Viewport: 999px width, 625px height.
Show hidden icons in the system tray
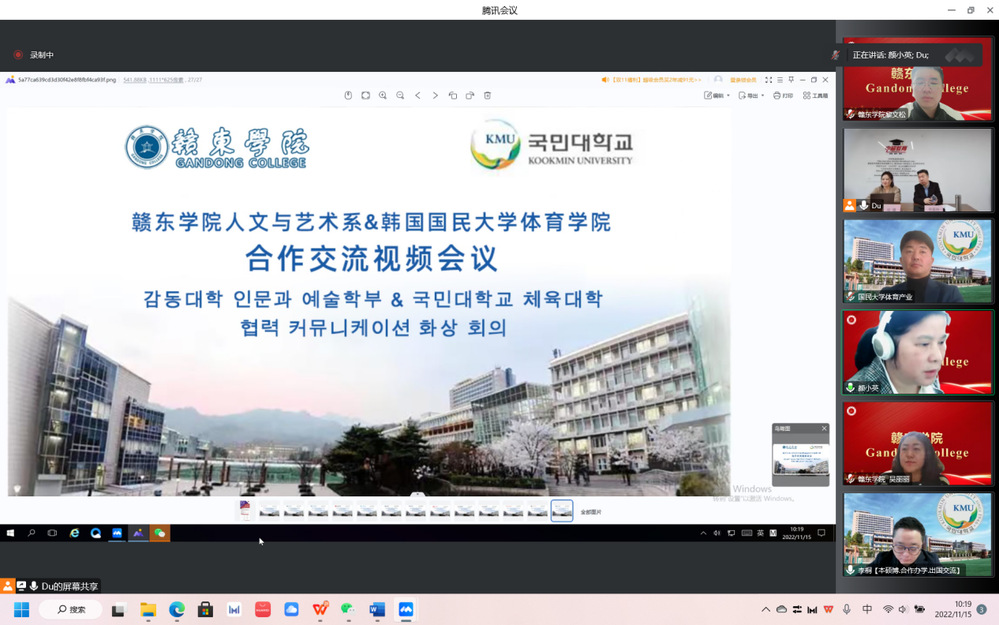click(766, 609)
